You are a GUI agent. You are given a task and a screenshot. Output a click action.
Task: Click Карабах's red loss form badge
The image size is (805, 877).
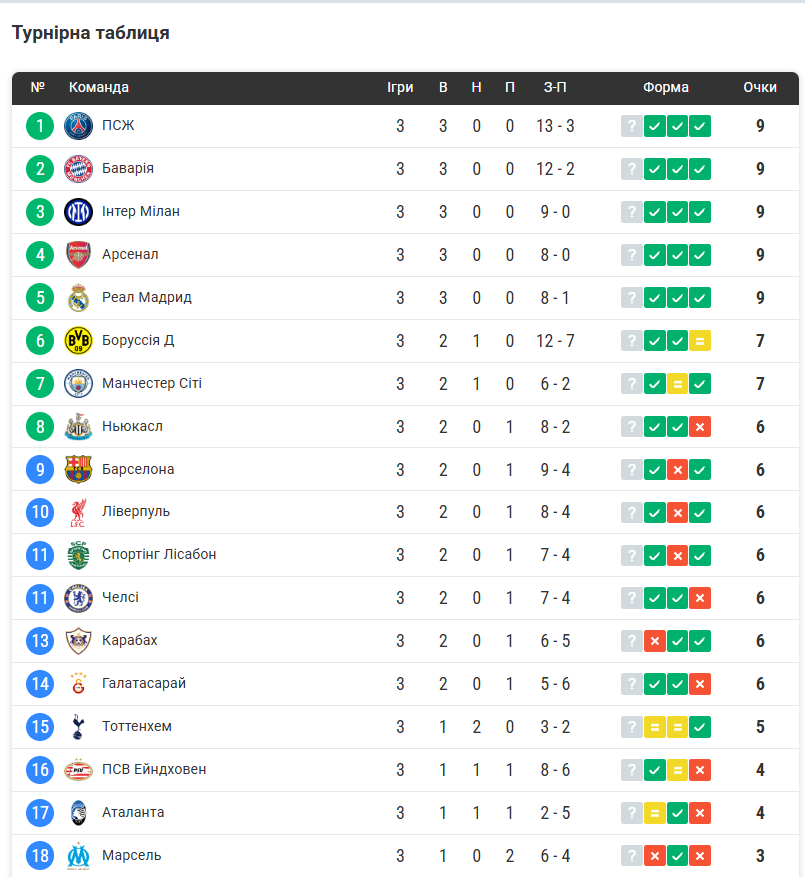click(x=655, y=641)
